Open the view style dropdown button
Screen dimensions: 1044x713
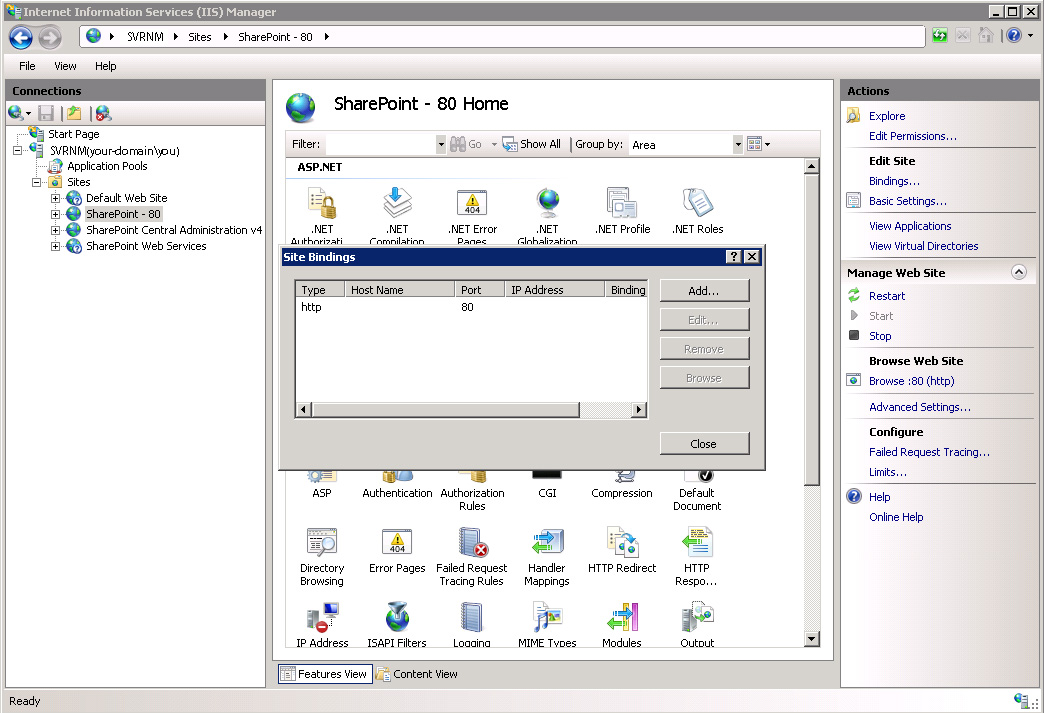[758, 144]
